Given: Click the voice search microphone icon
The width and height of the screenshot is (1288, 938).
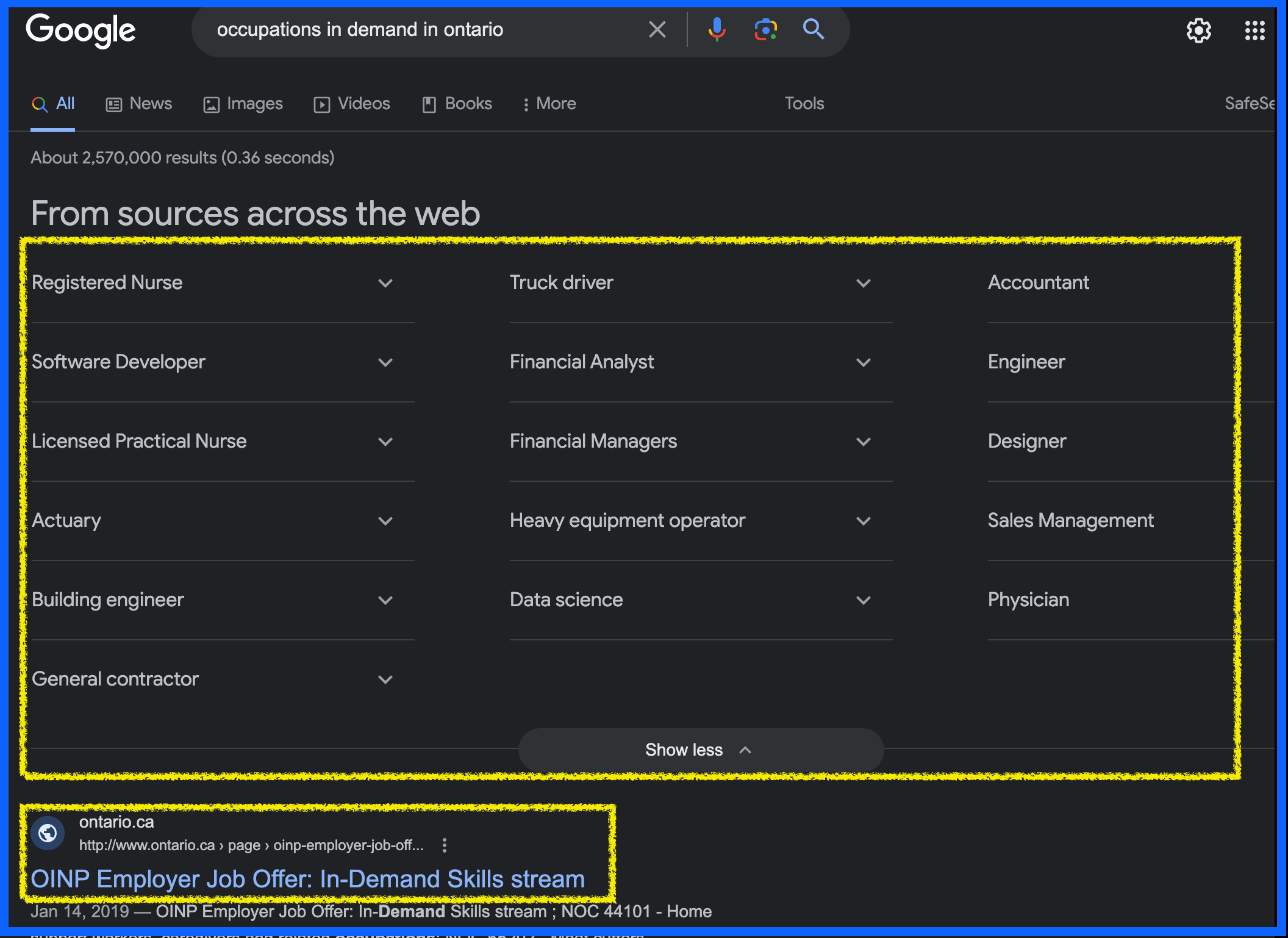Looking at the screenshot, I should point(717,29).
